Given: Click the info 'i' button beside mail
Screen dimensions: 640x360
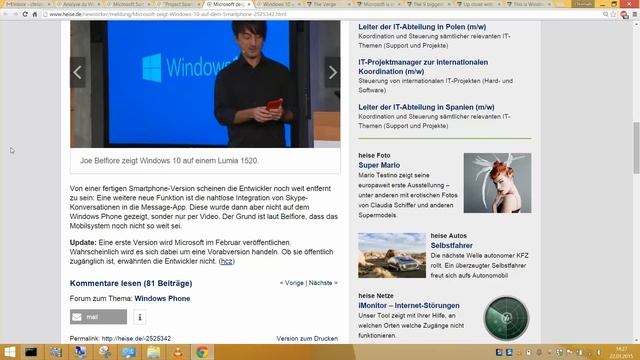Looking at the screenshot, I should [x=140, y=317].
